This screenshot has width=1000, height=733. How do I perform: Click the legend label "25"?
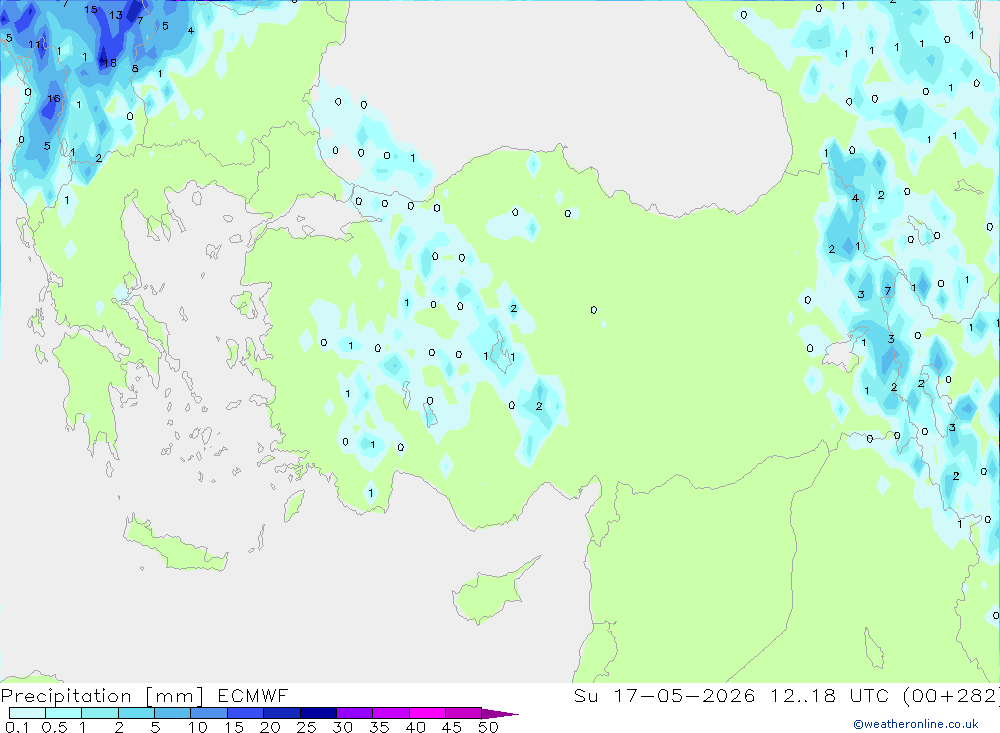(x=306, y=727)
